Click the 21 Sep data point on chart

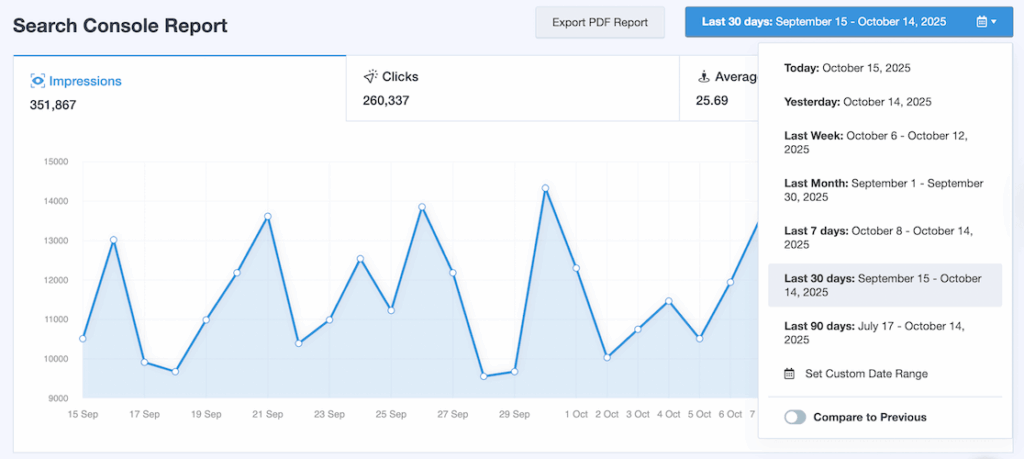pos(267,216)
